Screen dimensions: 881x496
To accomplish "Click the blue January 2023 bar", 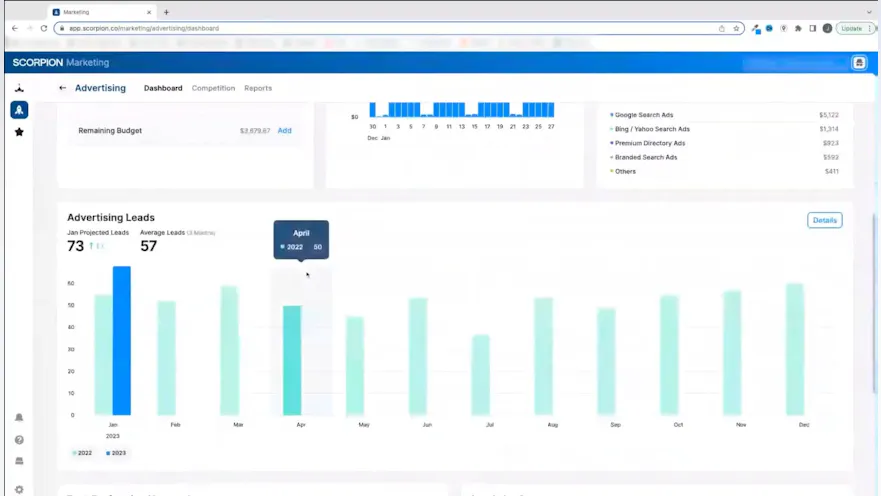I will coord(121,340).
